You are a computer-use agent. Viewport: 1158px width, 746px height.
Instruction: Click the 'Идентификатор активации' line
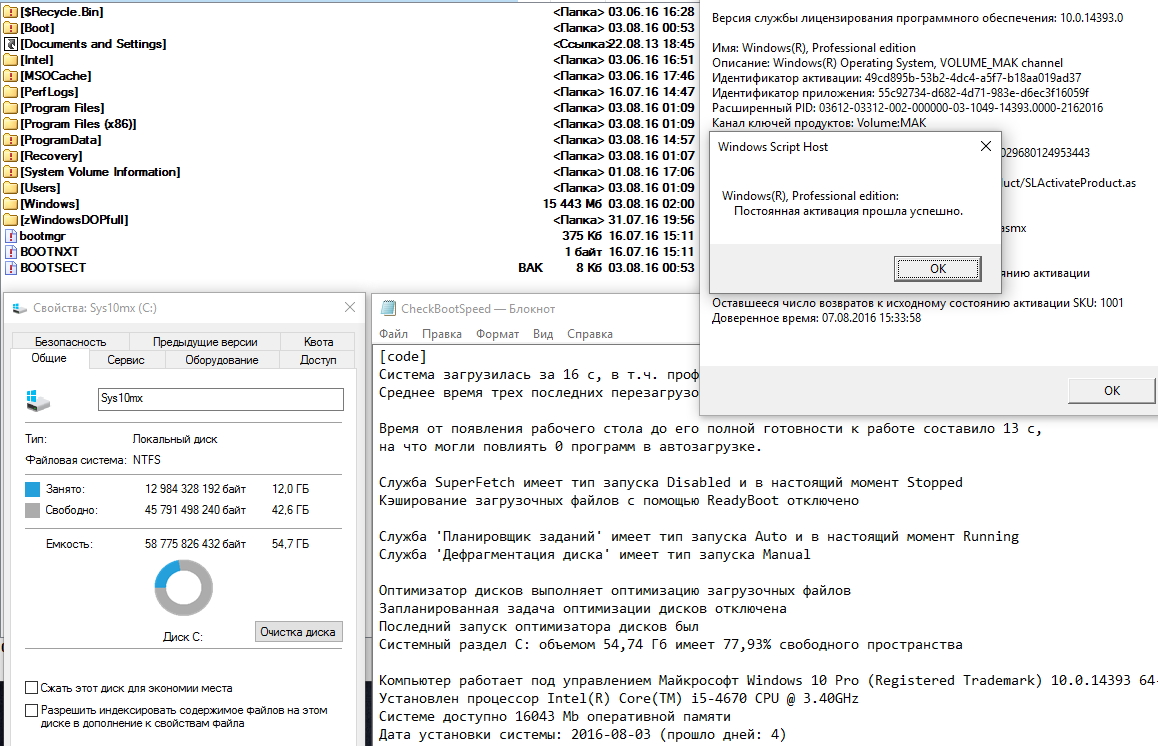[897, 78]
